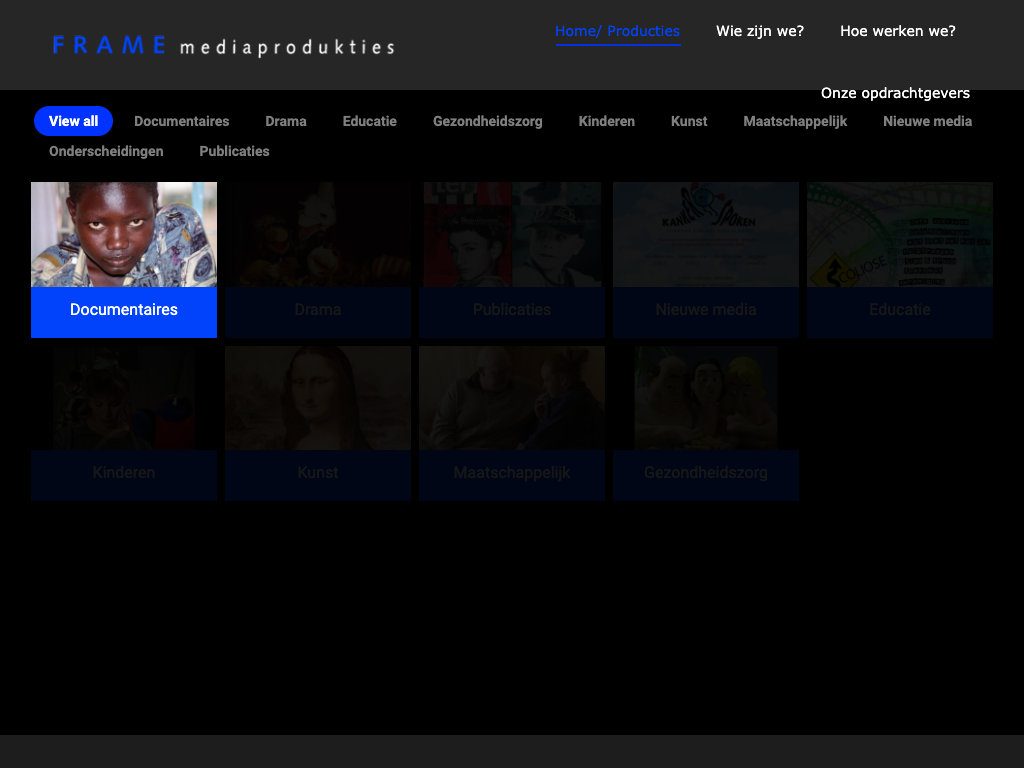Go to Wie zijn we? page
The height and width of the screenshot is (768, 1024).
759,31
